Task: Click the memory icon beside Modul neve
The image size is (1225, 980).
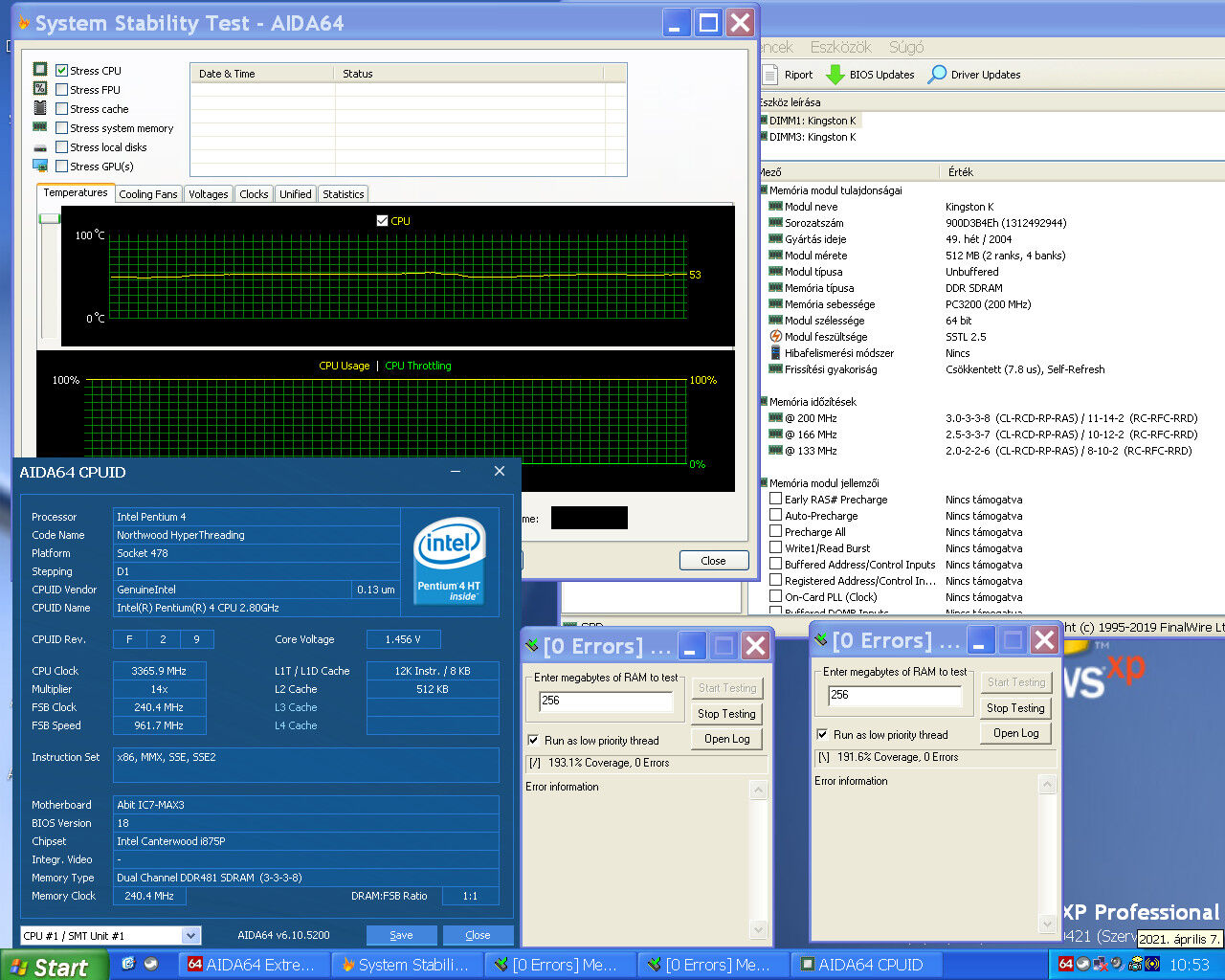Action: tap(776, 206)
